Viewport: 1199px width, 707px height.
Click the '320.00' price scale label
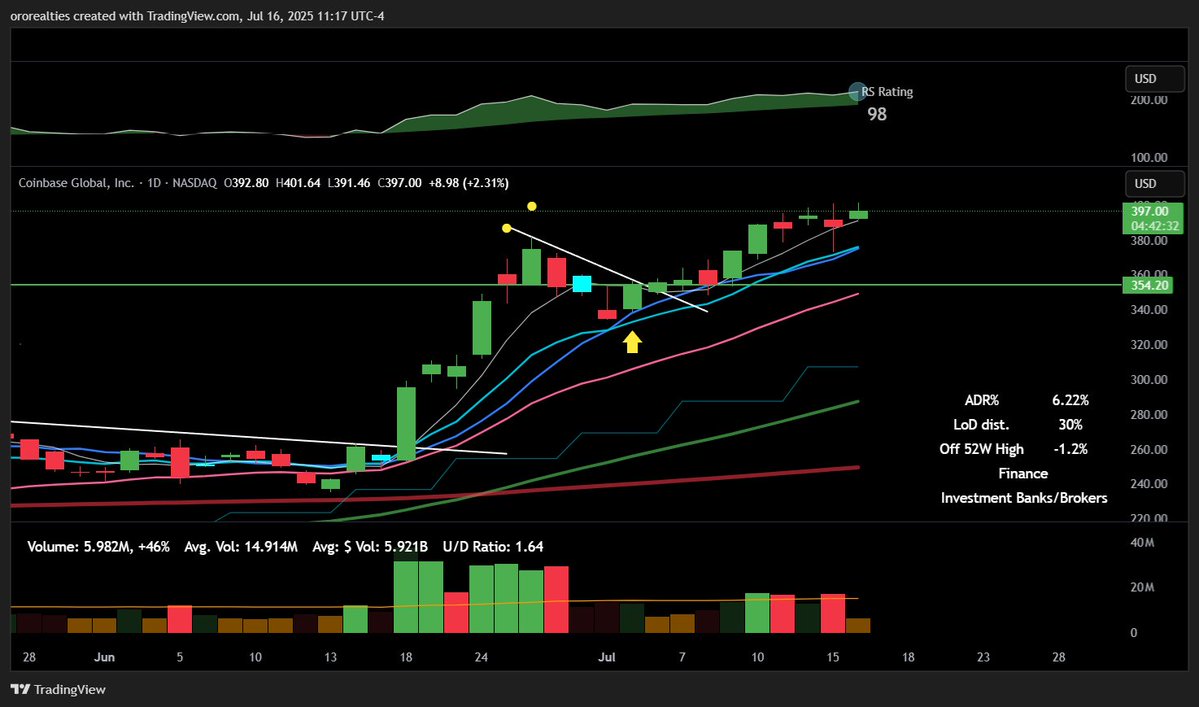1149,345
